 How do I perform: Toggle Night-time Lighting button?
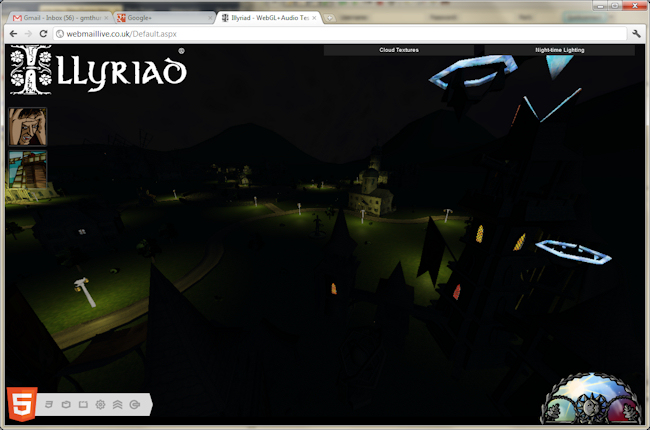pyautogui.click(x=560, y=50)
